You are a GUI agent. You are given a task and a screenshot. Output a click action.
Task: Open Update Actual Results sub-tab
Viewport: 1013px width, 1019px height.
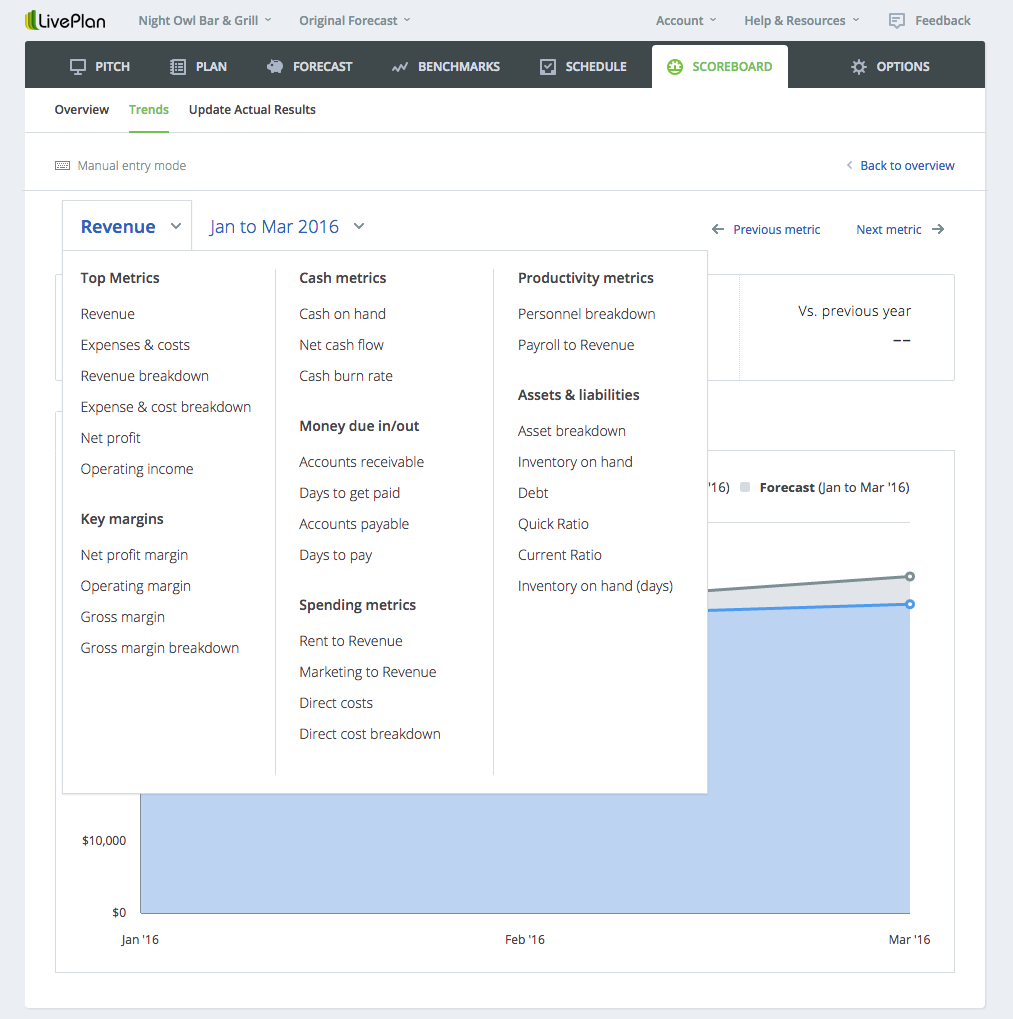pyautogui.click(x=252, y=110)
